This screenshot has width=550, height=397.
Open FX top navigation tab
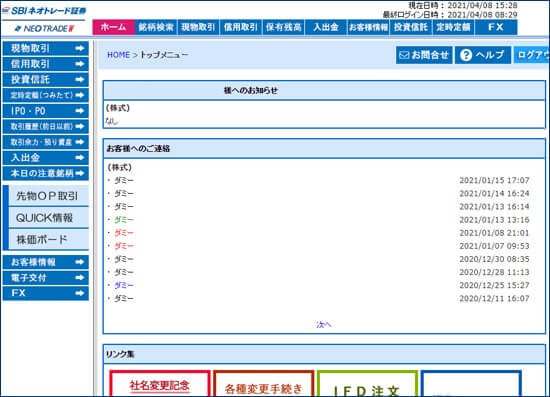[x=496, y=27]
